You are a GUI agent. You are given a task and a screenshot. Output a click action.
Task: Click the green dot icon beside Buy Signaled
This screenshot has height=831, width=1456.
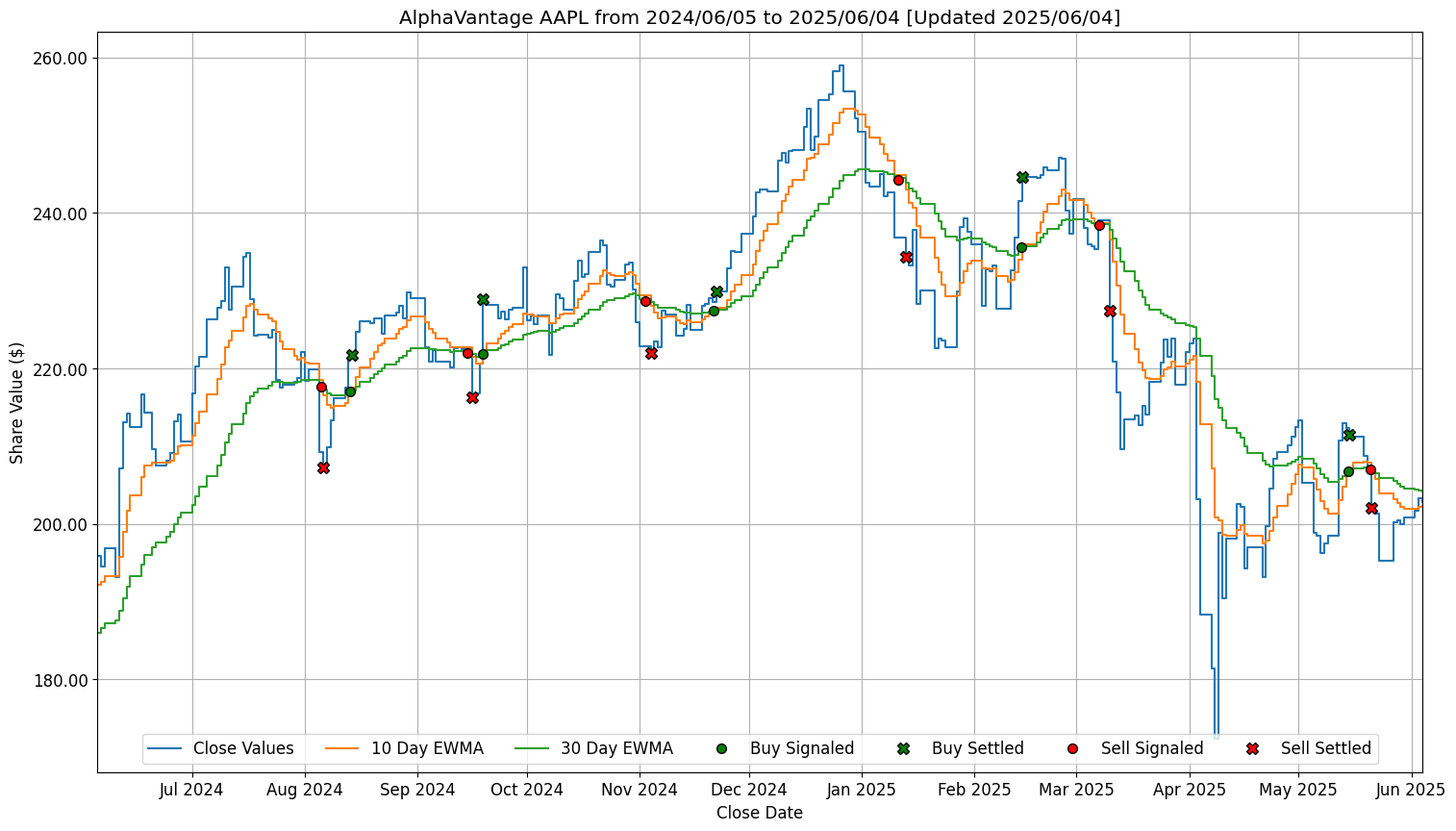[723, 748]
